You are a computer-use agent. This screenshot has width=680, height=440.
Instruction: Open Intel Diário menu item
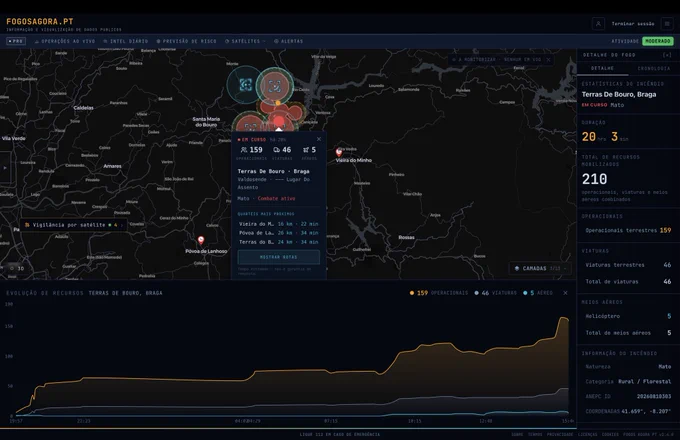pyautogui.click(x=126, y=41)
